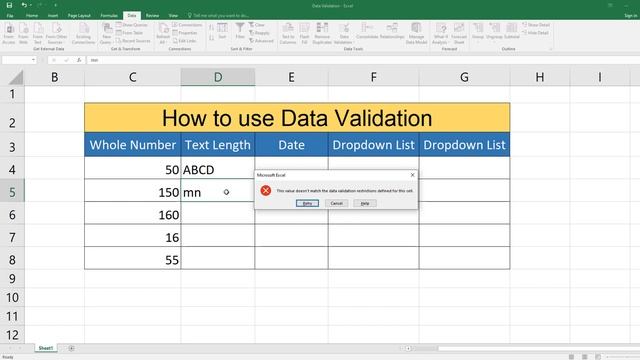Open From Other Sources dropdown
The image size is (640, 360).
56,33
